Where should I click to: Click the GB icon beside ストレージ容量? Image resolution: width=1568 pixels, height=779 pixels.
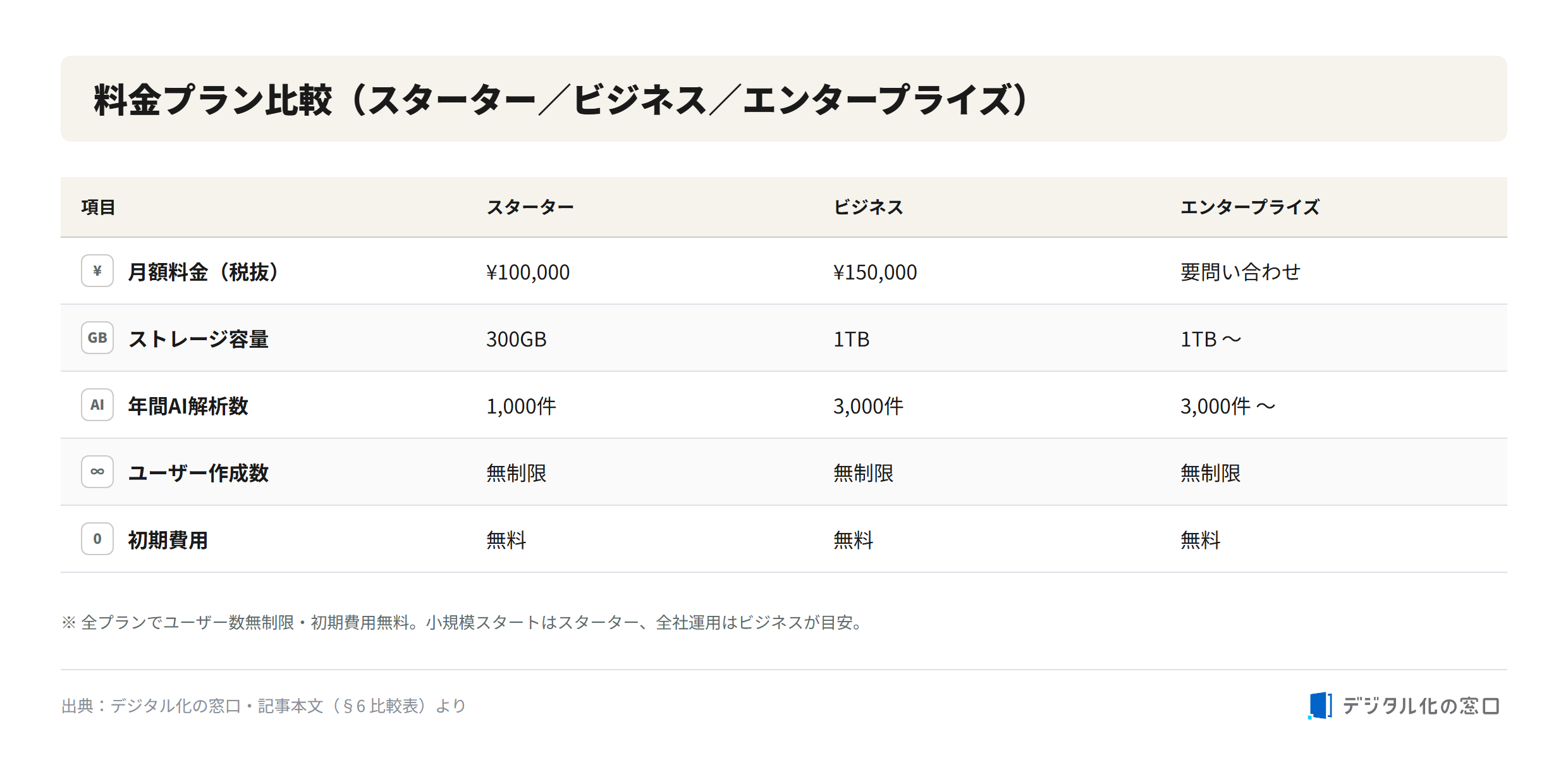pyautogui.click(x=97, y=338)
